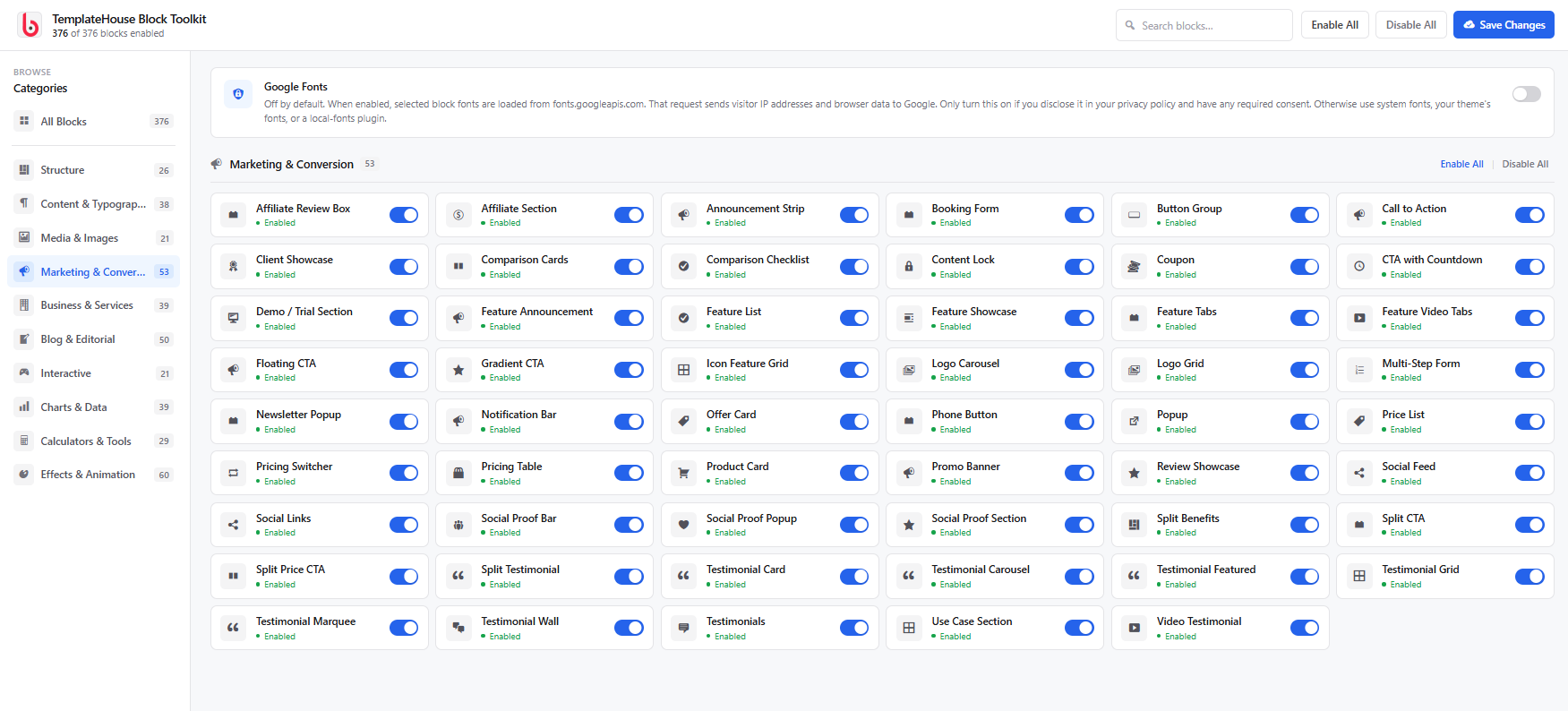This screenshot has width=1568, height=711.
Task: Click Enable All link for Marketing & Conversion
Action: (x=1461, y=165)
